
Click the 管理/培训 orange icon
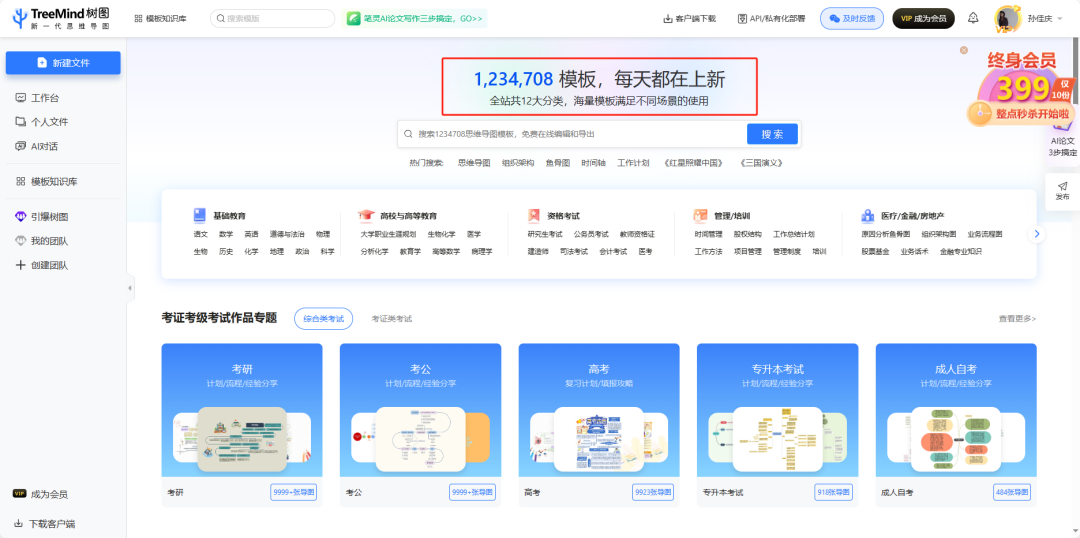(700, 216)
